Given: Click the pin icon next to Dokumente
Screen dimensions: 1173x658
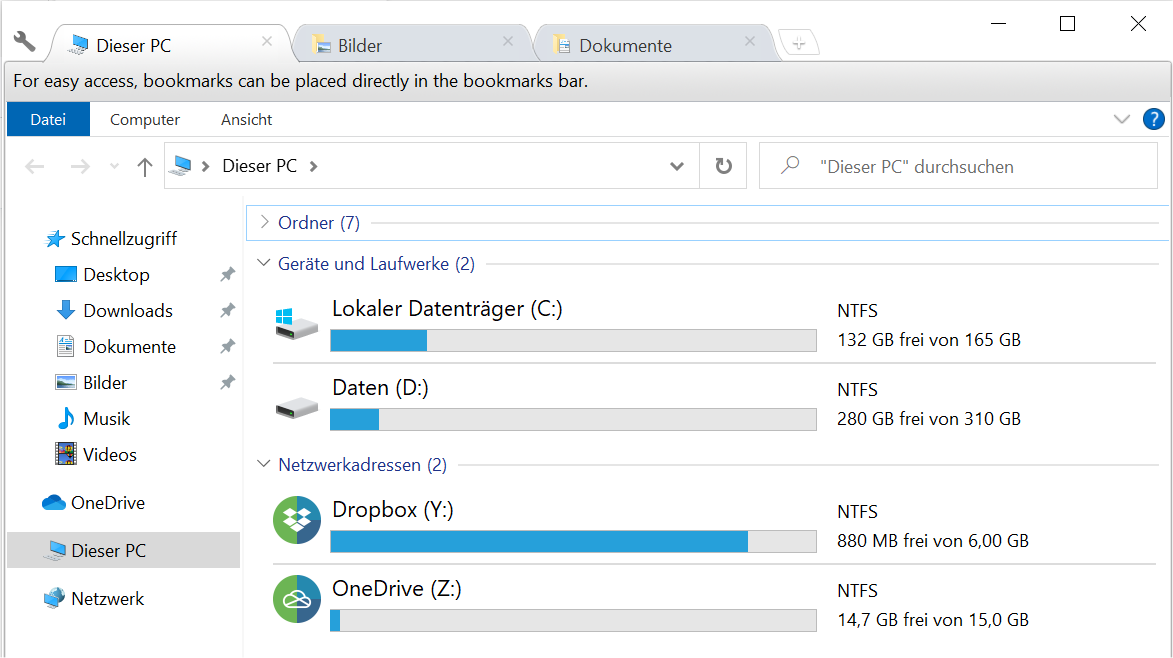Looking at the screenshot, I should tap(227, 346).
